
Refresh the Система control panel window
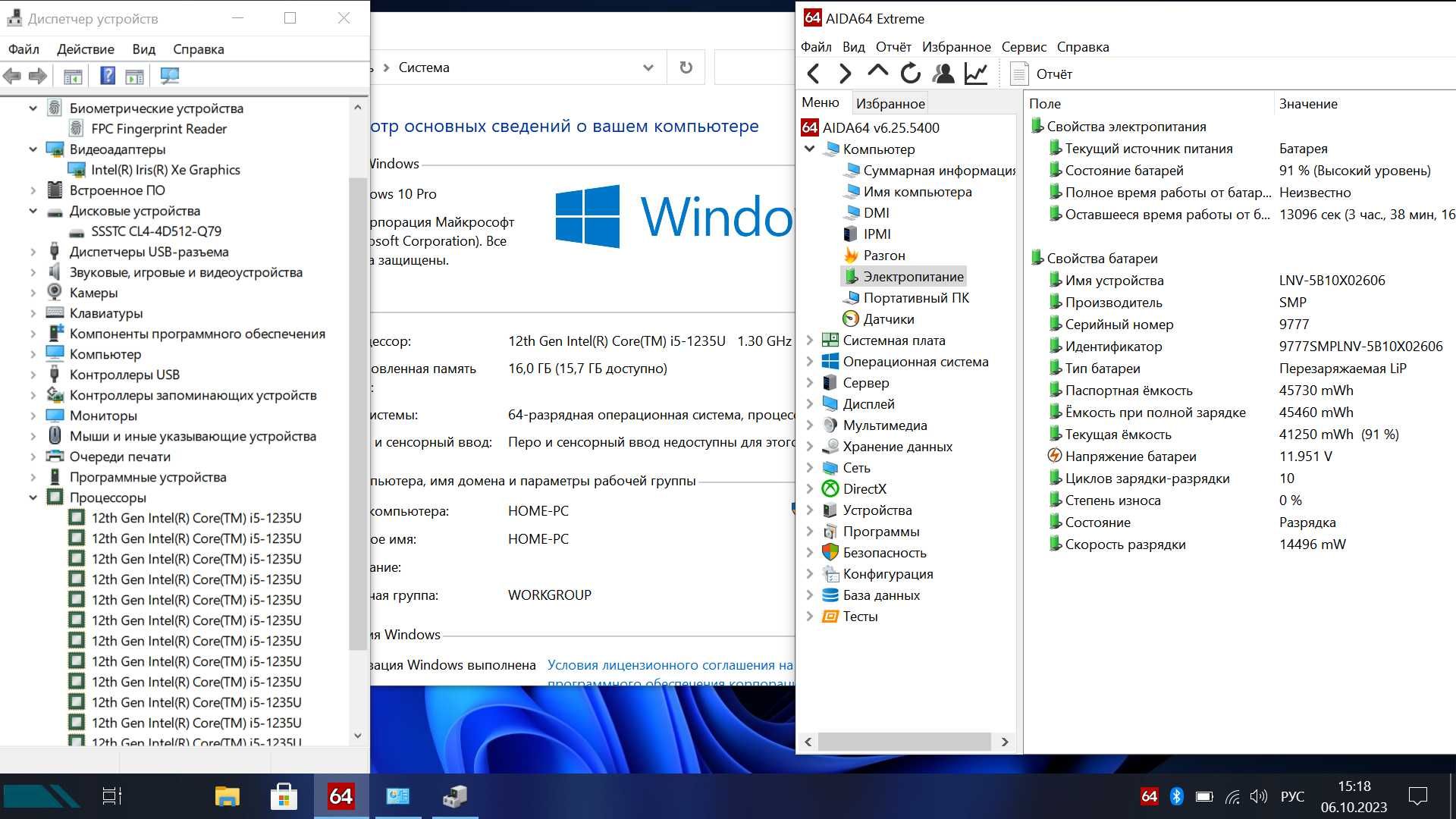(686, 67)
